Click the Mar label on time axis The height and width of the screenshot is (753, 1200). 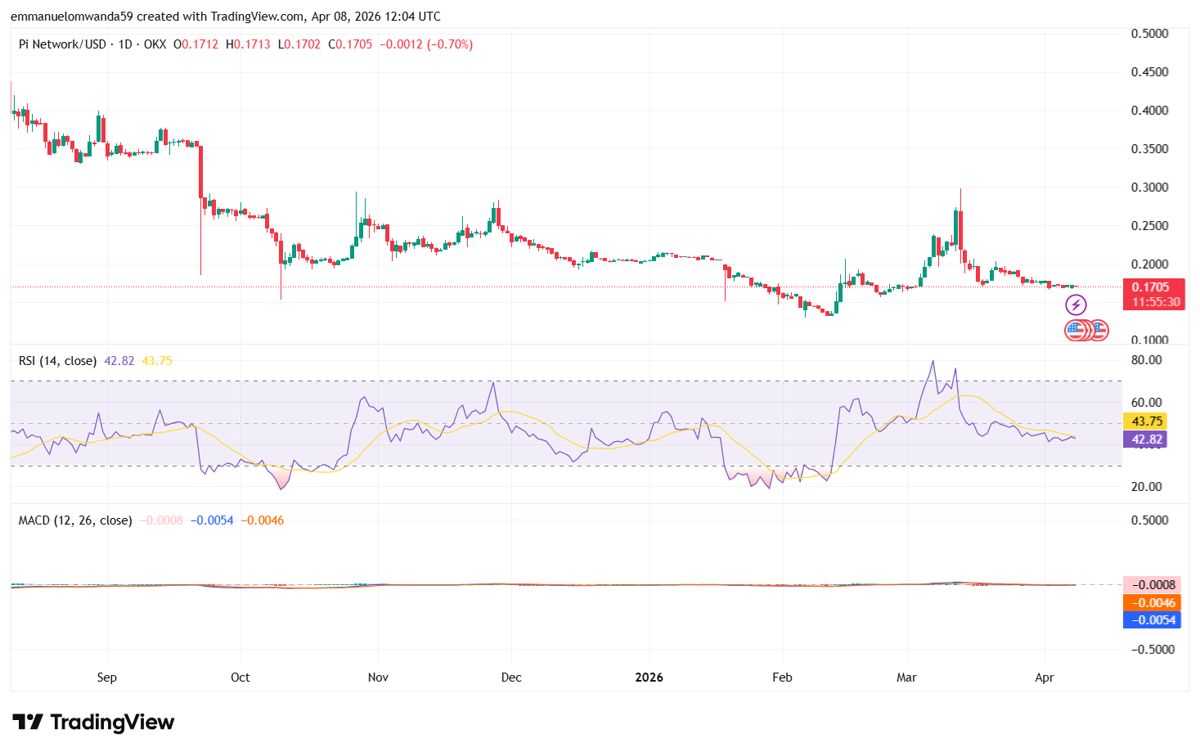[x=907, y=677]
